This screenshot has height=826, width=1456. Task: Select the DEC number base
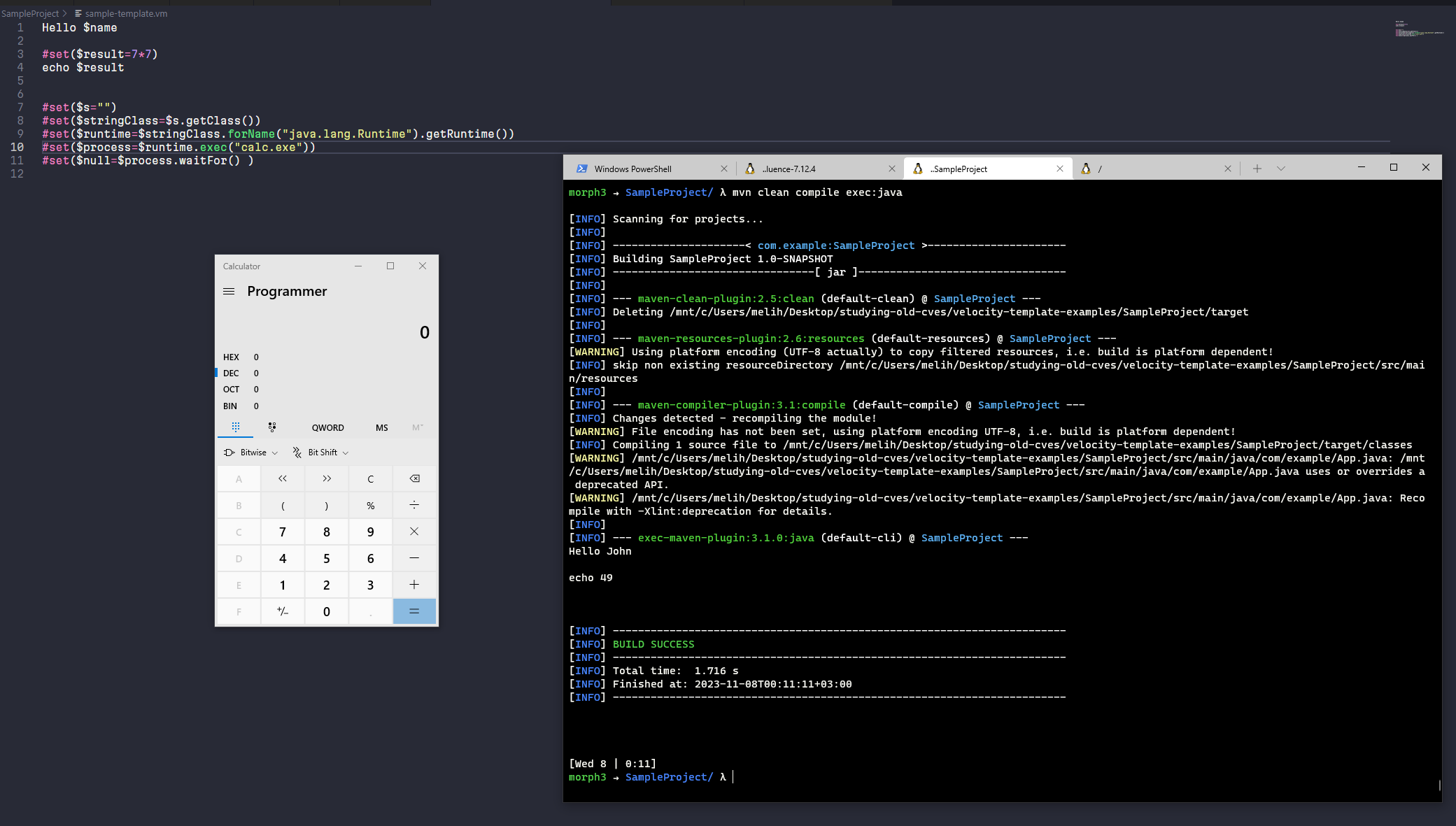point(327,373)
